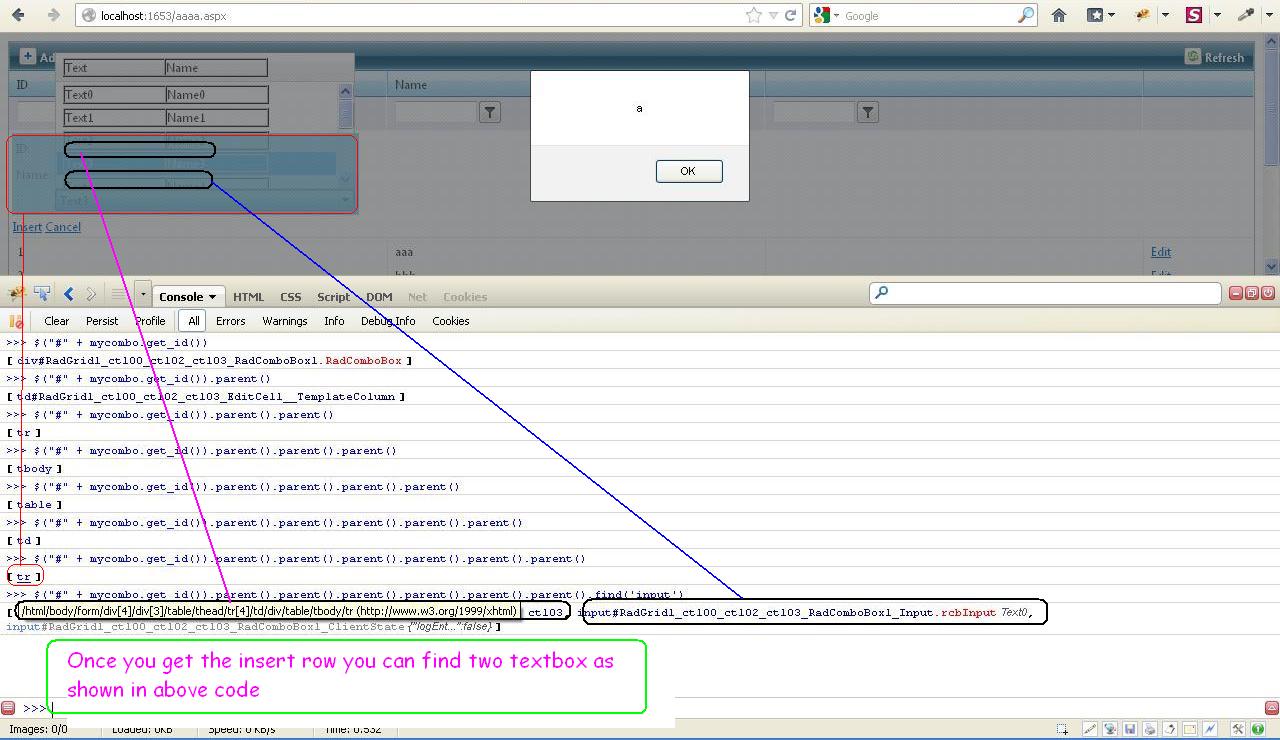Click the blue line chart status icon

1210,730
